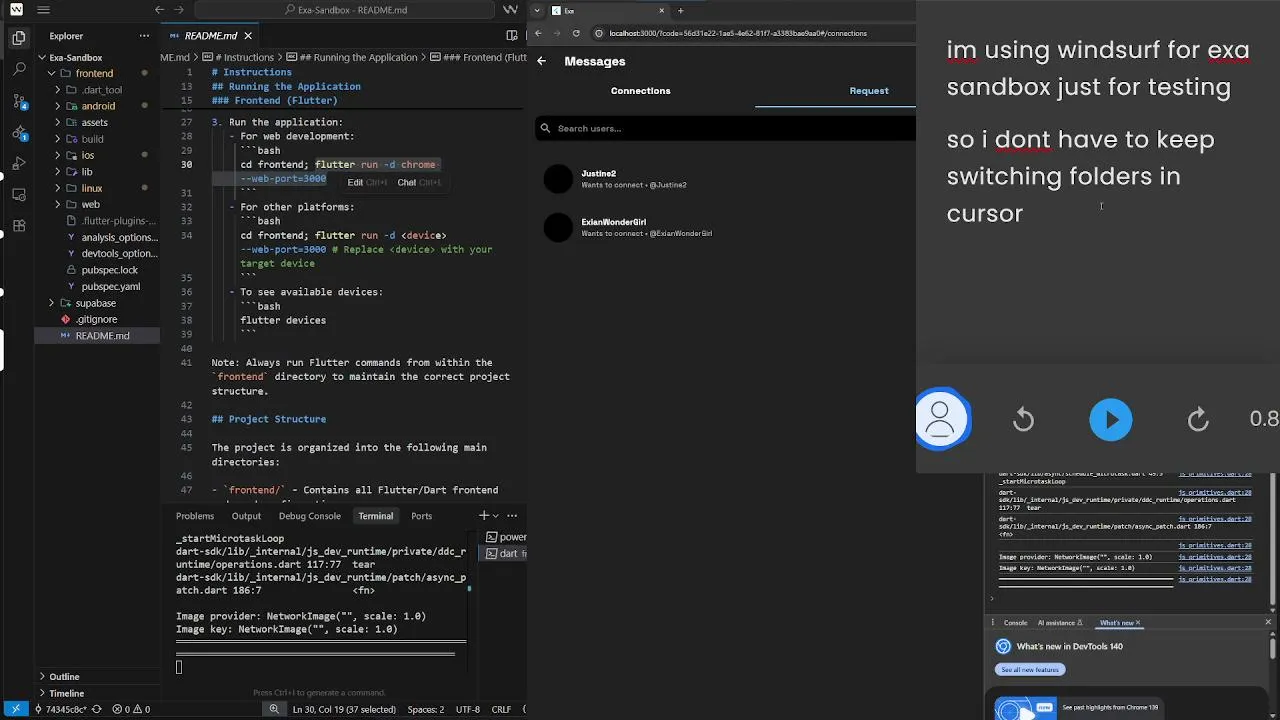The height and width of the screenshot is (720, 1280).
Task: Click See all new features button
Action: tap(1030, 669)
